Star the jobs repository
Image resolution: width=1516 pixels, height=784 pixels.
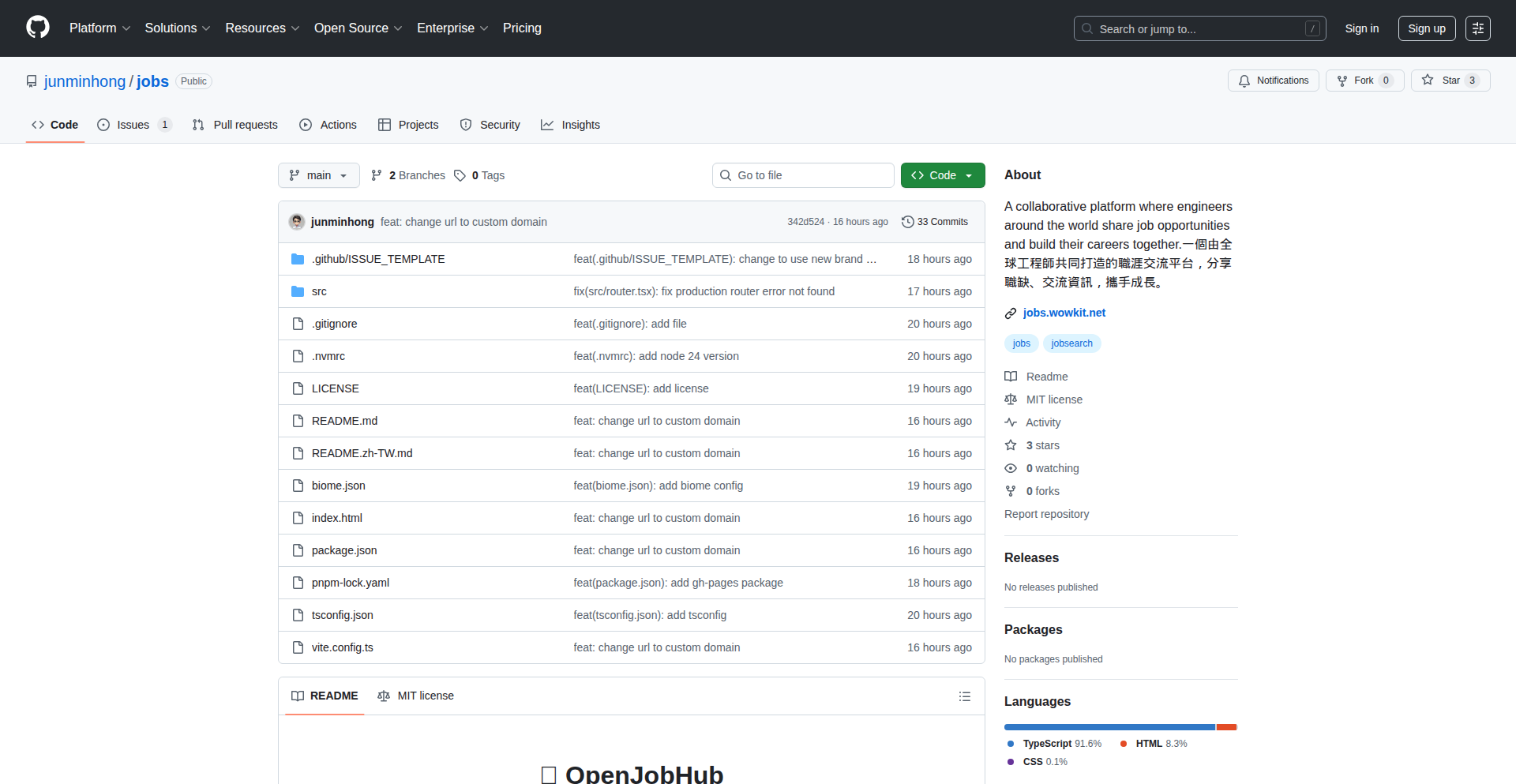1450,81
